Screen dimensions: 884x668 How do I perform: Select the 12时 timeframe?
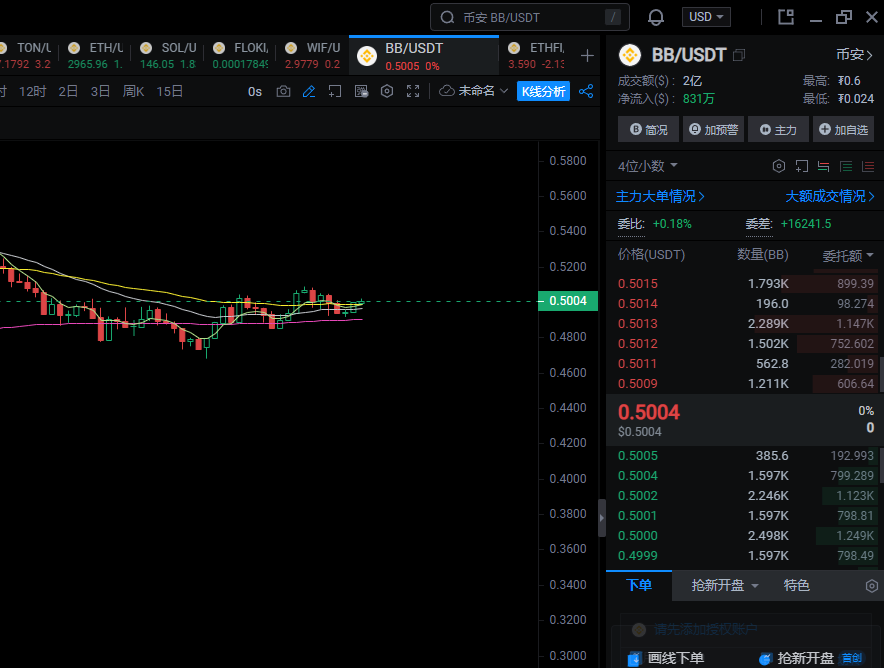[32, 91]
